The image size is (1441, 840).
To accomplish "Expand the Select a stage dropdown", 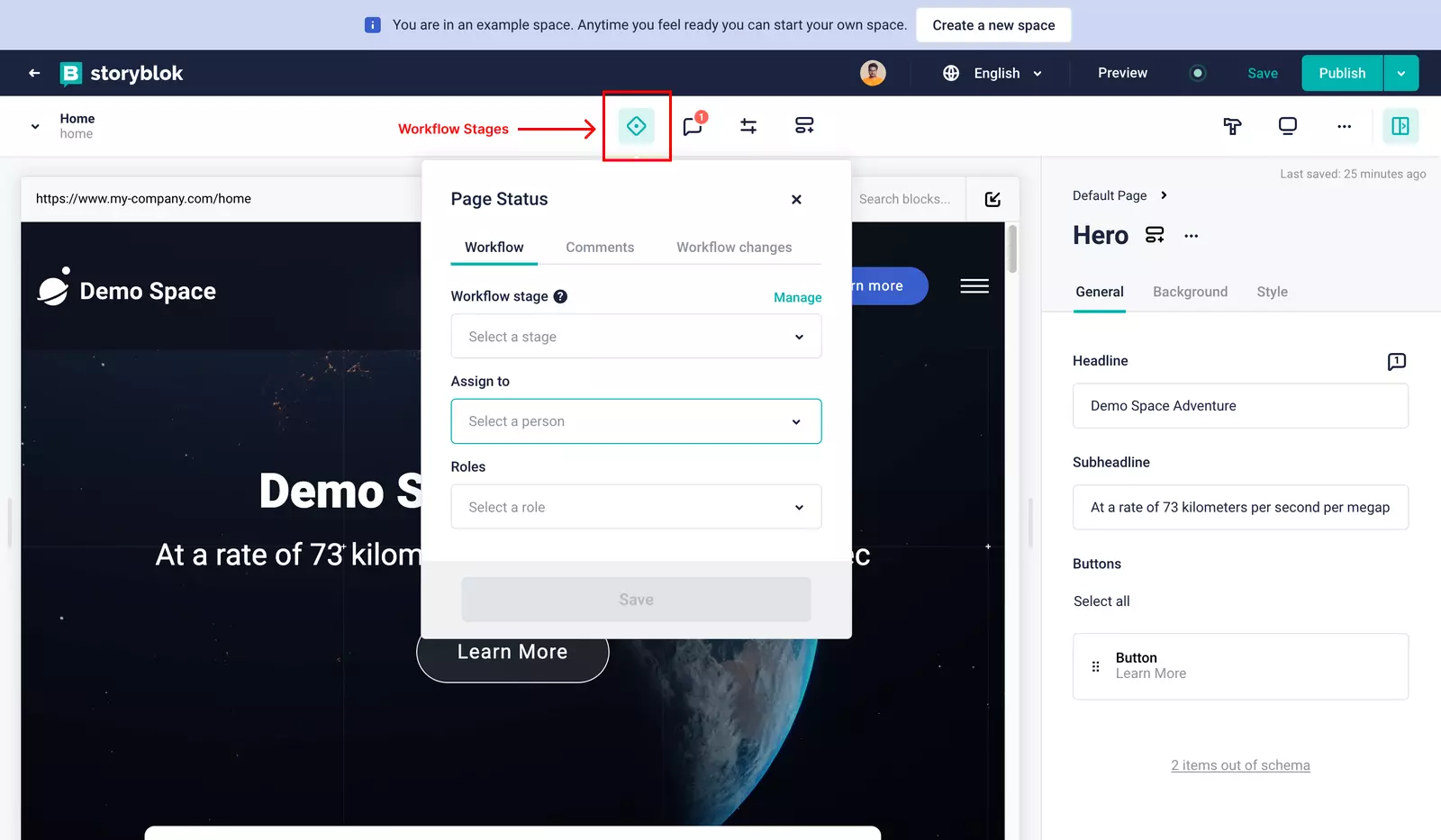I will [636, 337].
